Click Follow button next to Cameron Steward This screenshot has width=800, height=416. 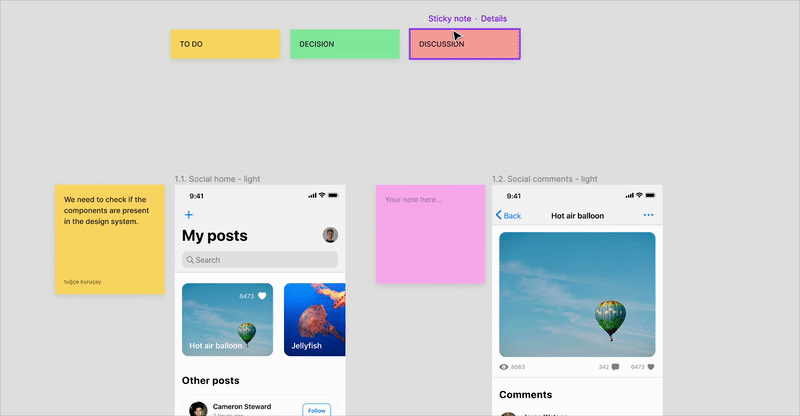[316, 410]
